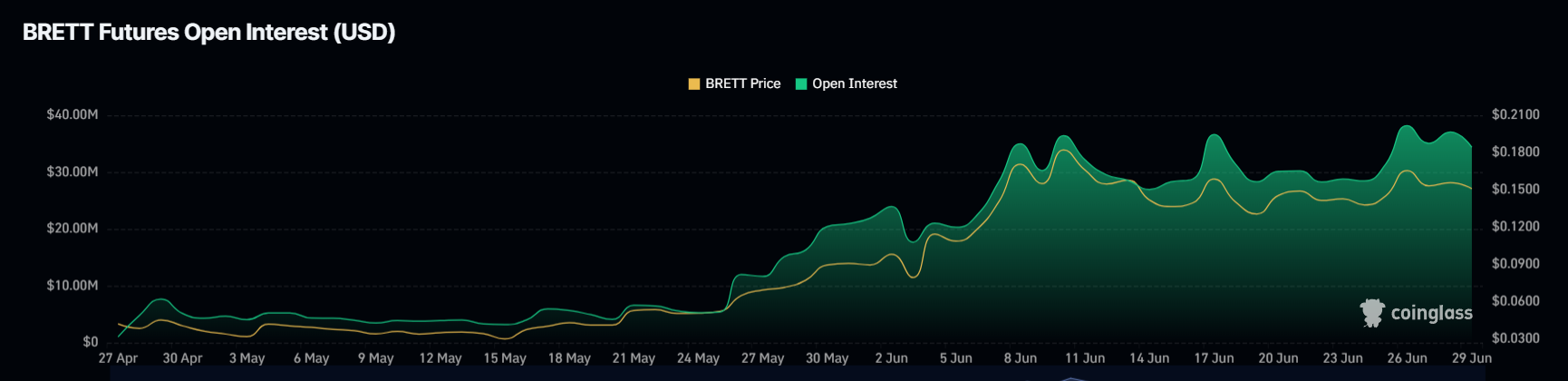Click the 17 Jun date label

pyautogui.click(x=1214, y=358)
